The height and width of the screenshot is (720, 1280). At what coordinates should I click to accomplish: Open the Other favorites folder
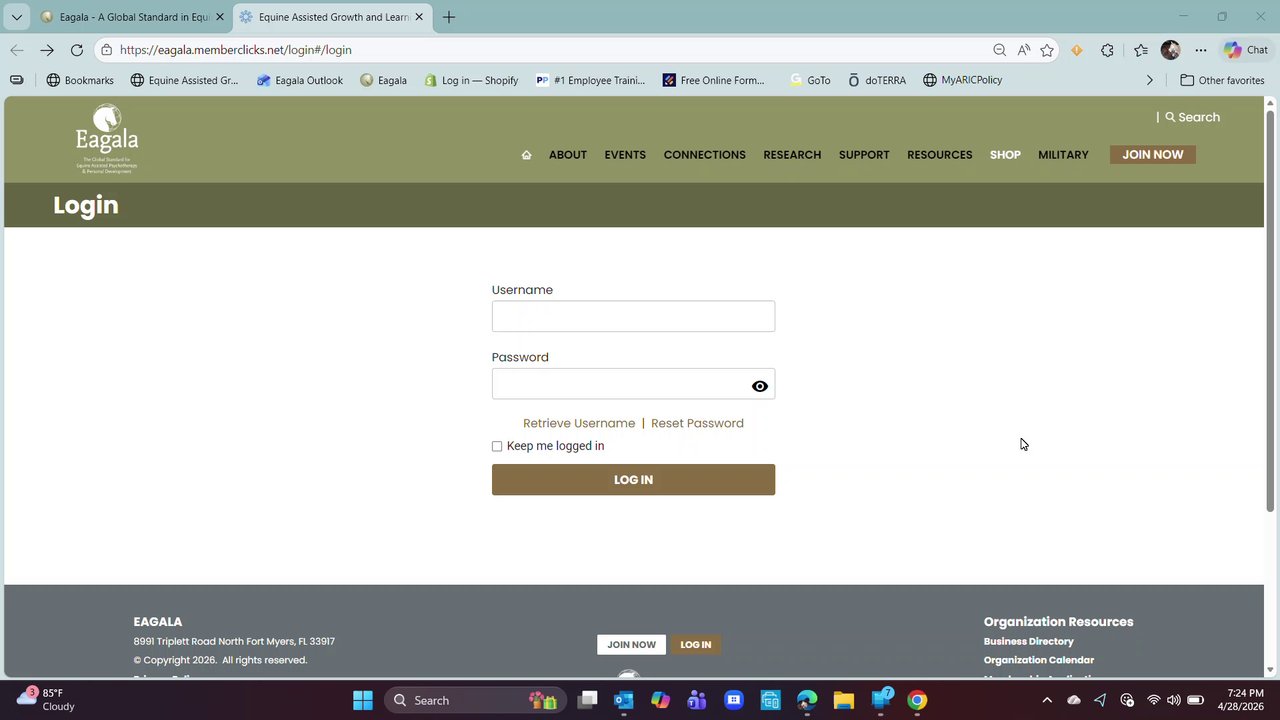pyautogui.click(x=1223, y=80)
